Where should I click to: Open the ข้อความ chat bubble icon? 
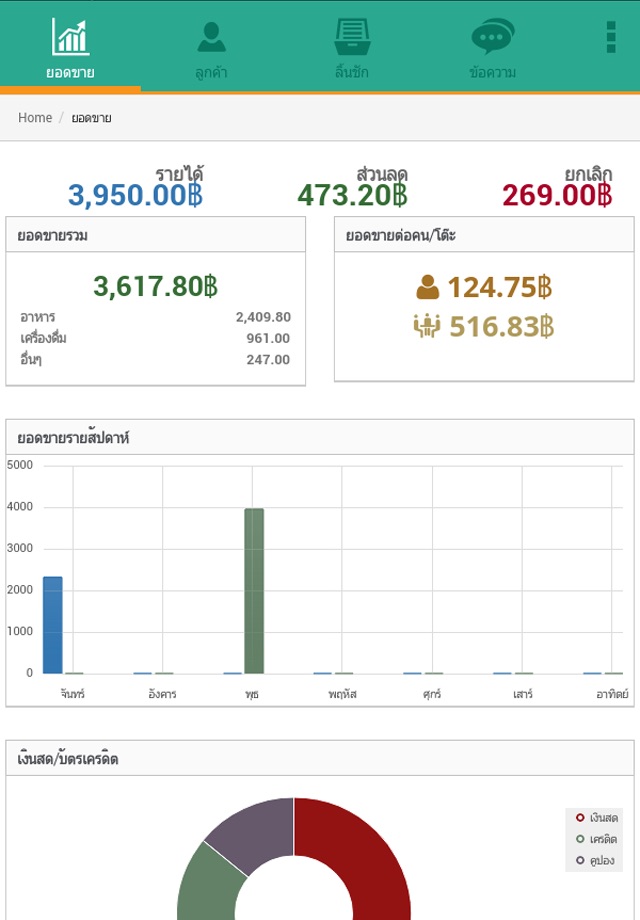click(x=493, y=36)
